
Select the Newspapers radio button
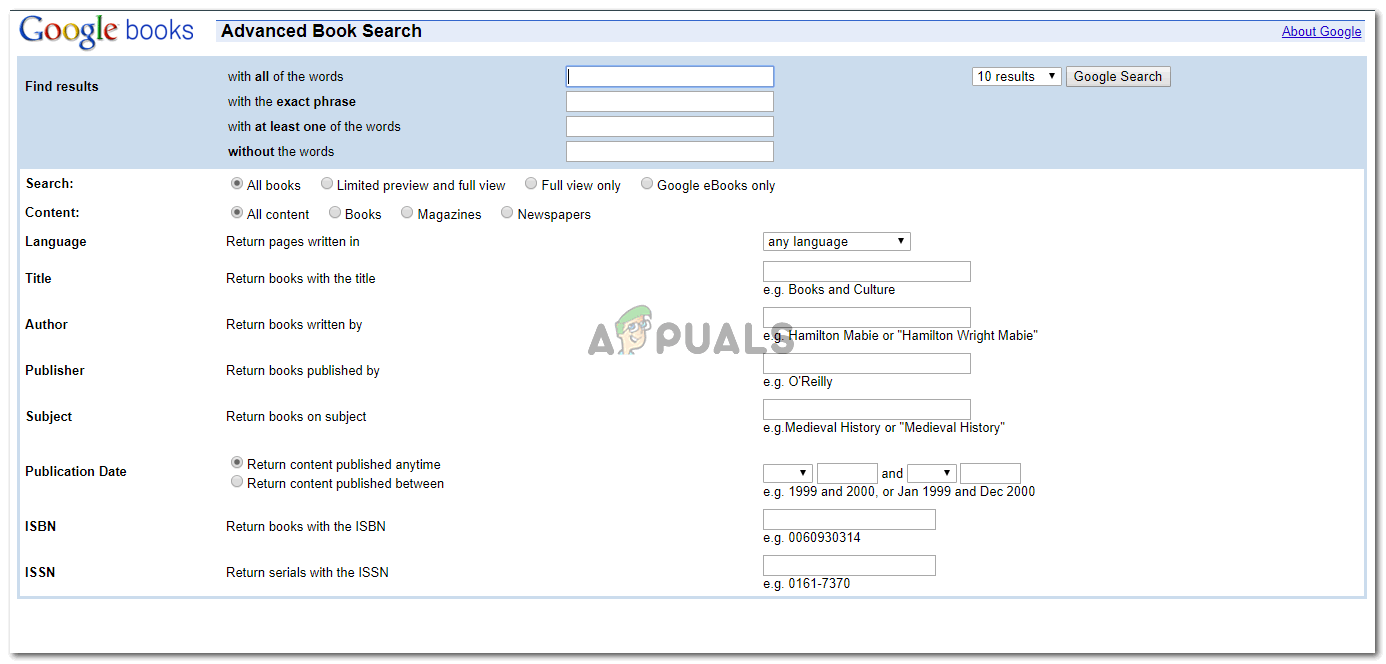[507, 213]
